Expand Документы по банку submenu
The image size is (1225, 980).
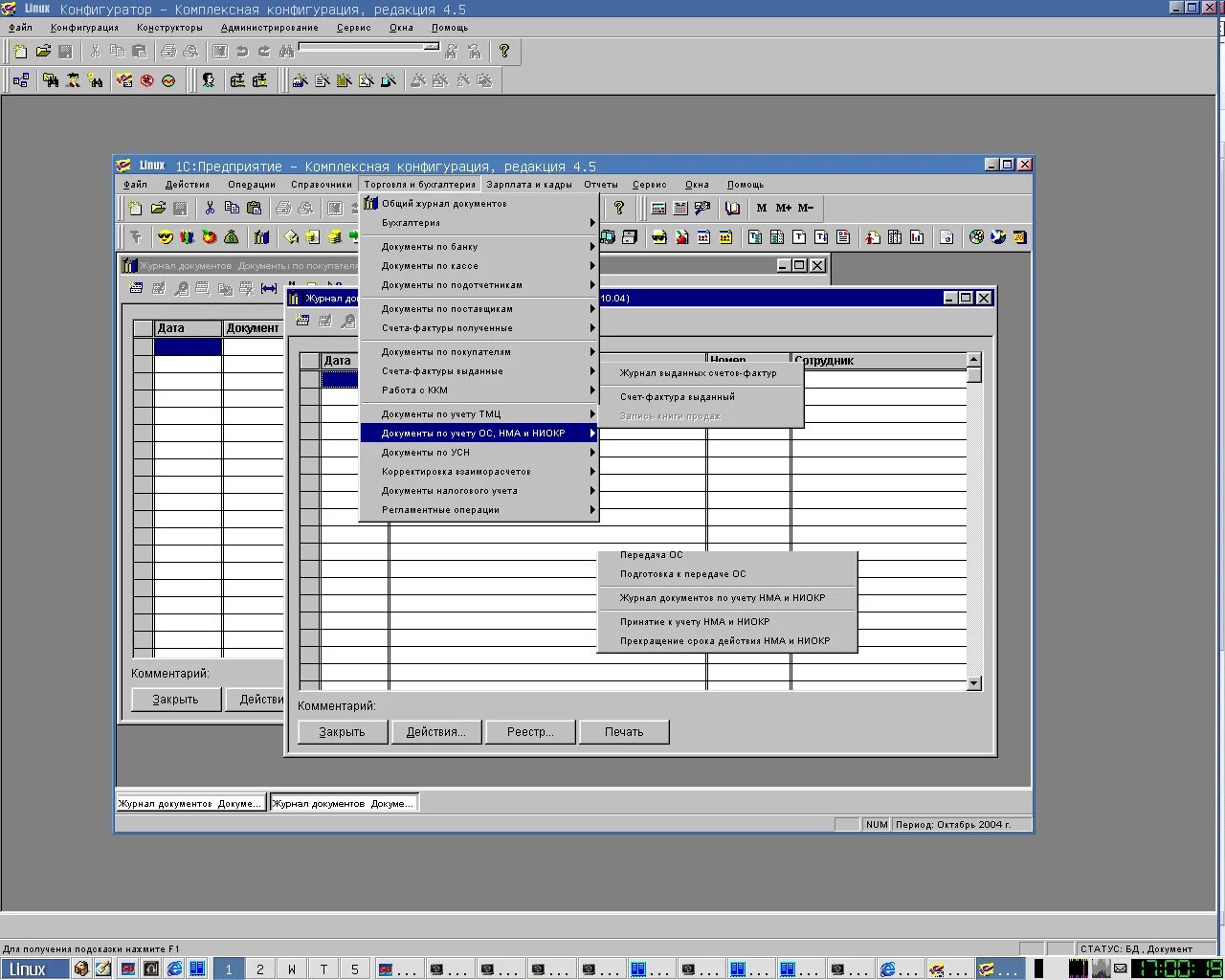click(479, 247)
